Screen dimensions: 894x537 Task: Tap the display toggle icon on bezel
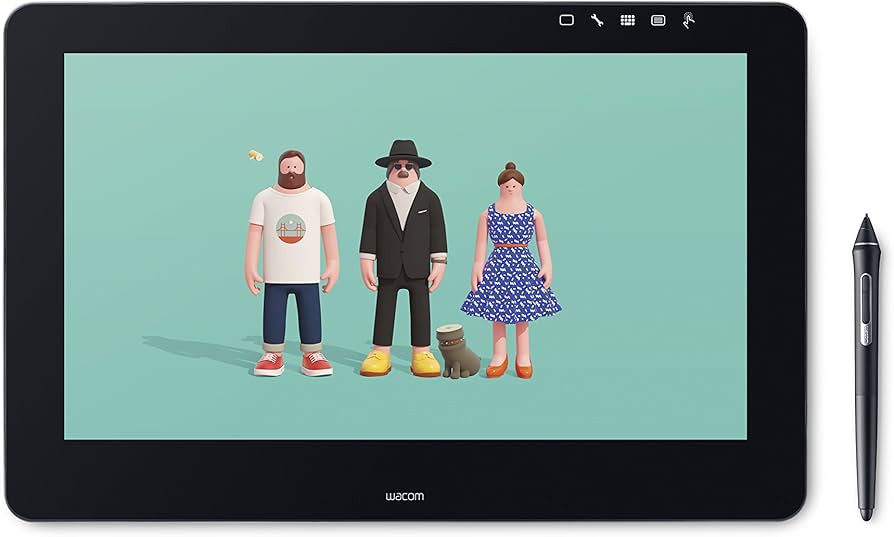pyautogui.click(x=566, y=20)
